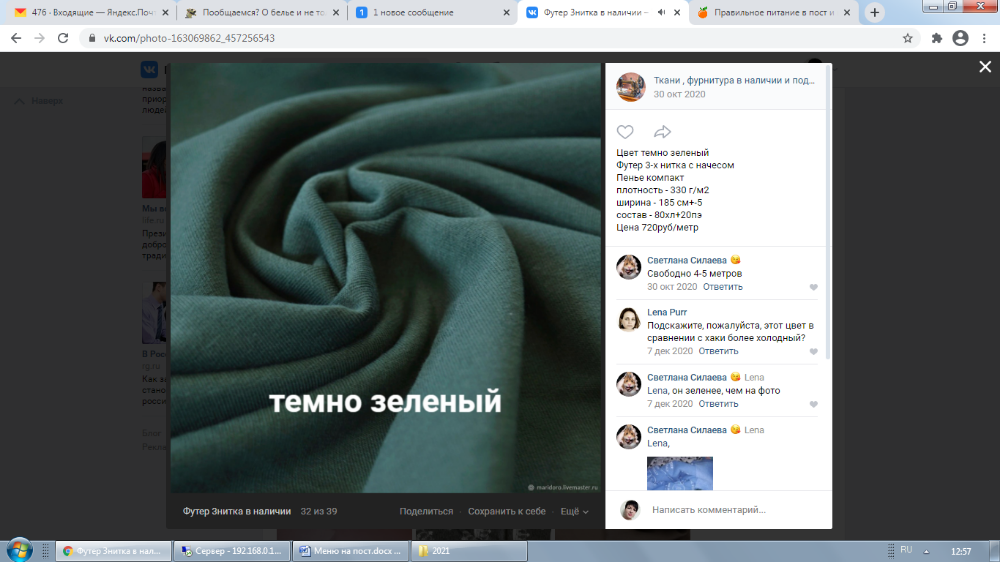Open group Ткани, фурнитура в наличии link

pyautogui.click(x=733, y=80)
